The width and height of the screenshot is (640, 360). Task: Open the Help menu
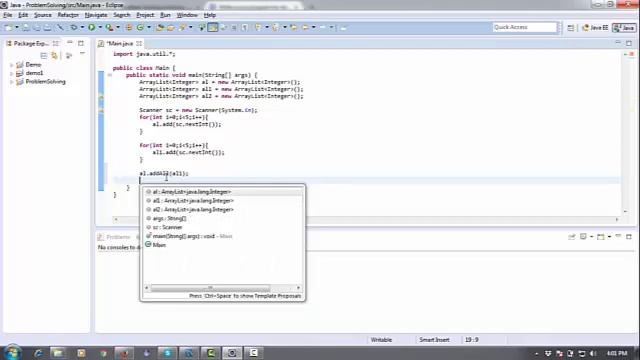click(209, 15)
